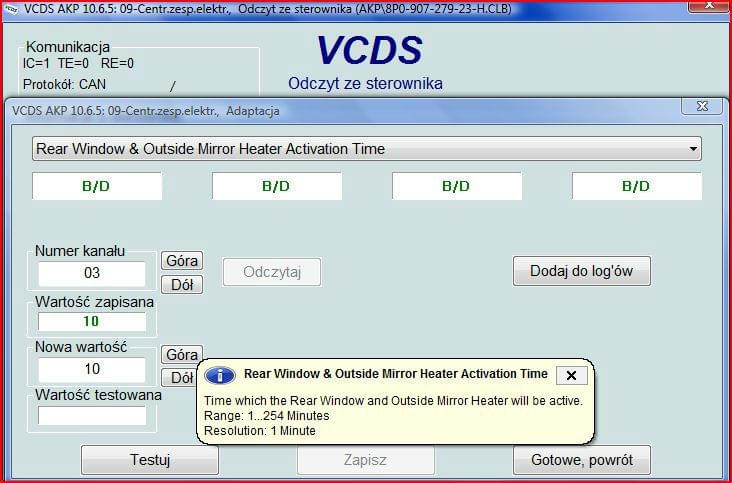This screenshot has width=732, height=483.
Task: Click the empty Wartość testowana field
Action: tap(92, 416)
